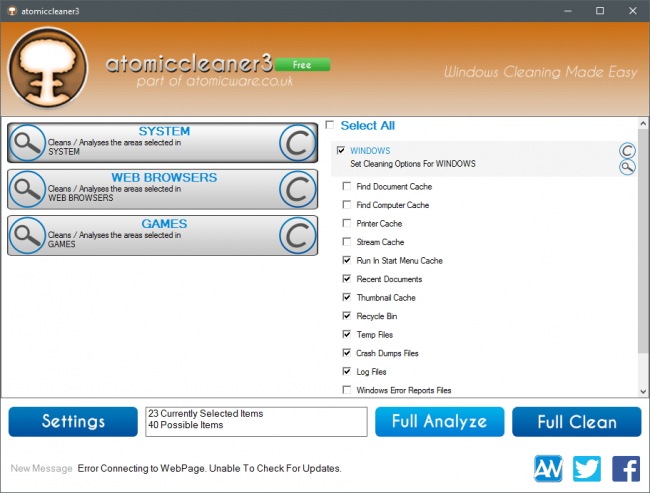This screenshot has width=650, height=493.
Task: Click the WINDOWS section analyze magnifier icon
Action: [627, 167]
